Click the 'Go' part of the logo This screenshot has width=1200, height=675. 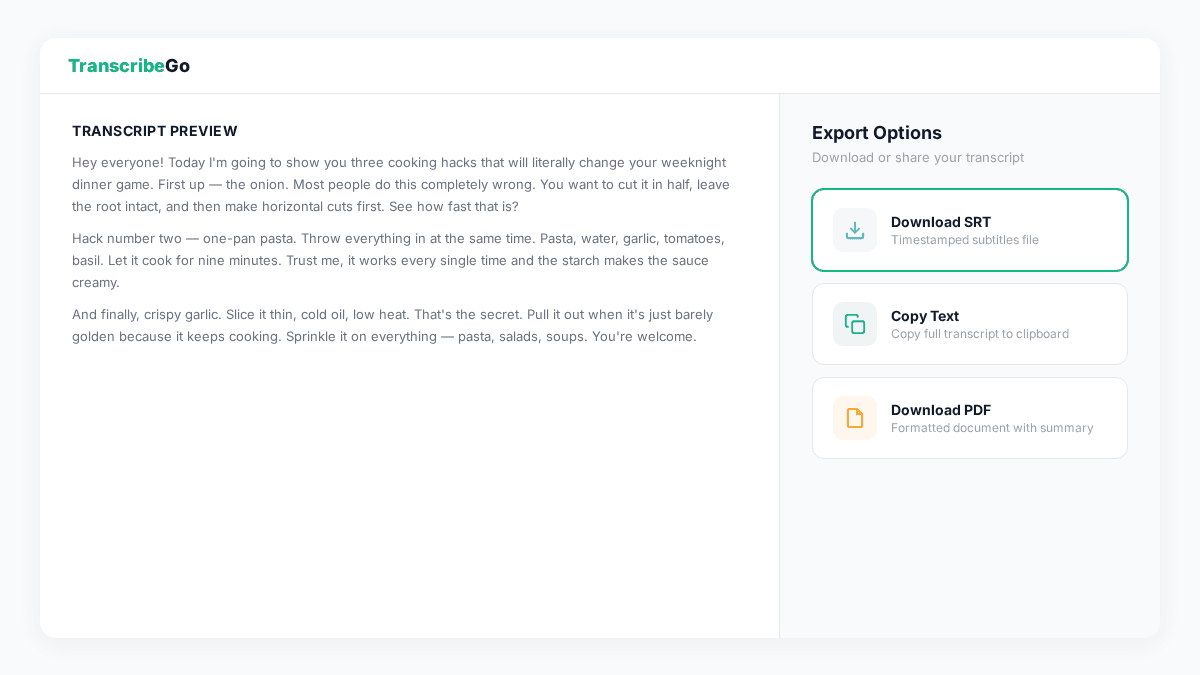(x=177, y=66)
